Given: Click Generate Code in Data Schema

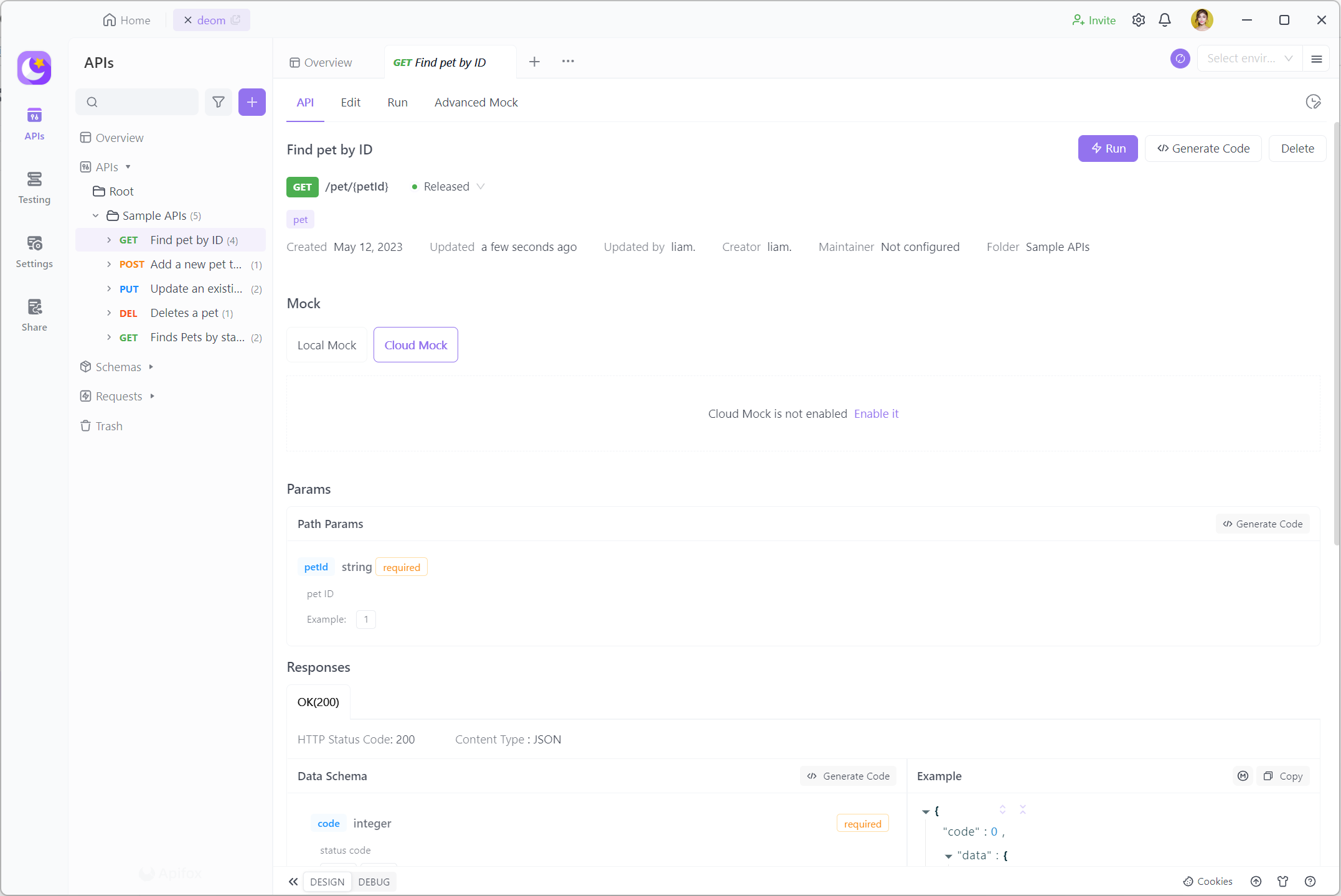Looking at the screenshot, I should 849,776.
